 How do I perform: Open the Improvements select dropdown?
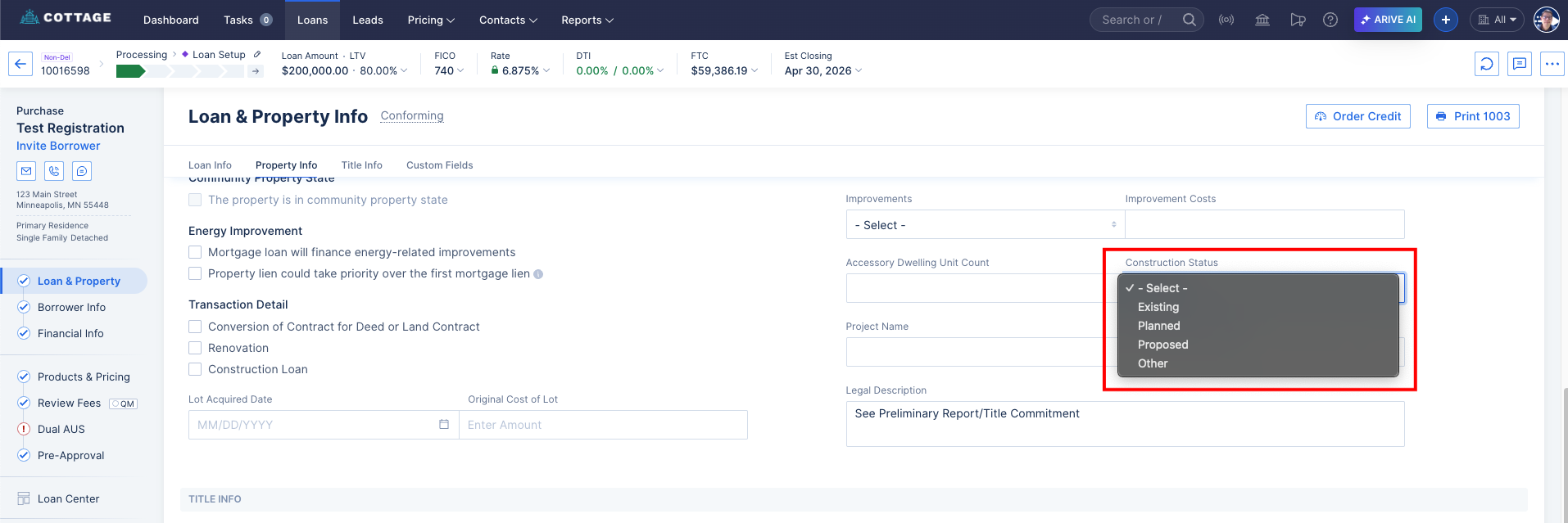coord(985,224)
